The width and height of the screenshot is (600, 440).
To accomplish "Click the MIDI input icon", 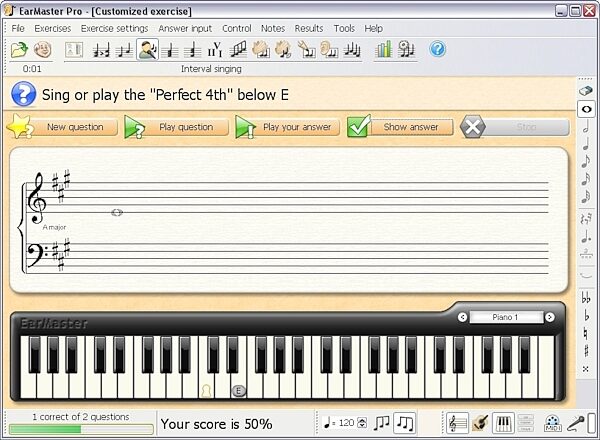I will tap(553, 423).
